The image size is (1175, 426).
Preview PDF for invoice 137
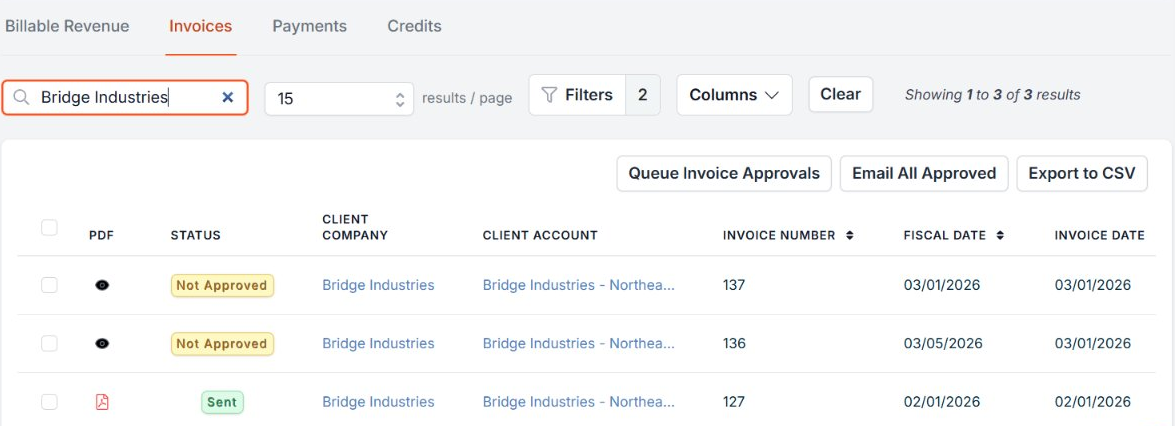[x=102, y=285]
